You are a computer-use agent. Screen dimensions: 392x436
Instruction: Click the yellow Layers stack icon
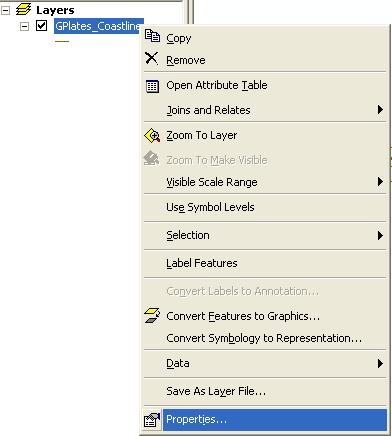tap(23, 9)
